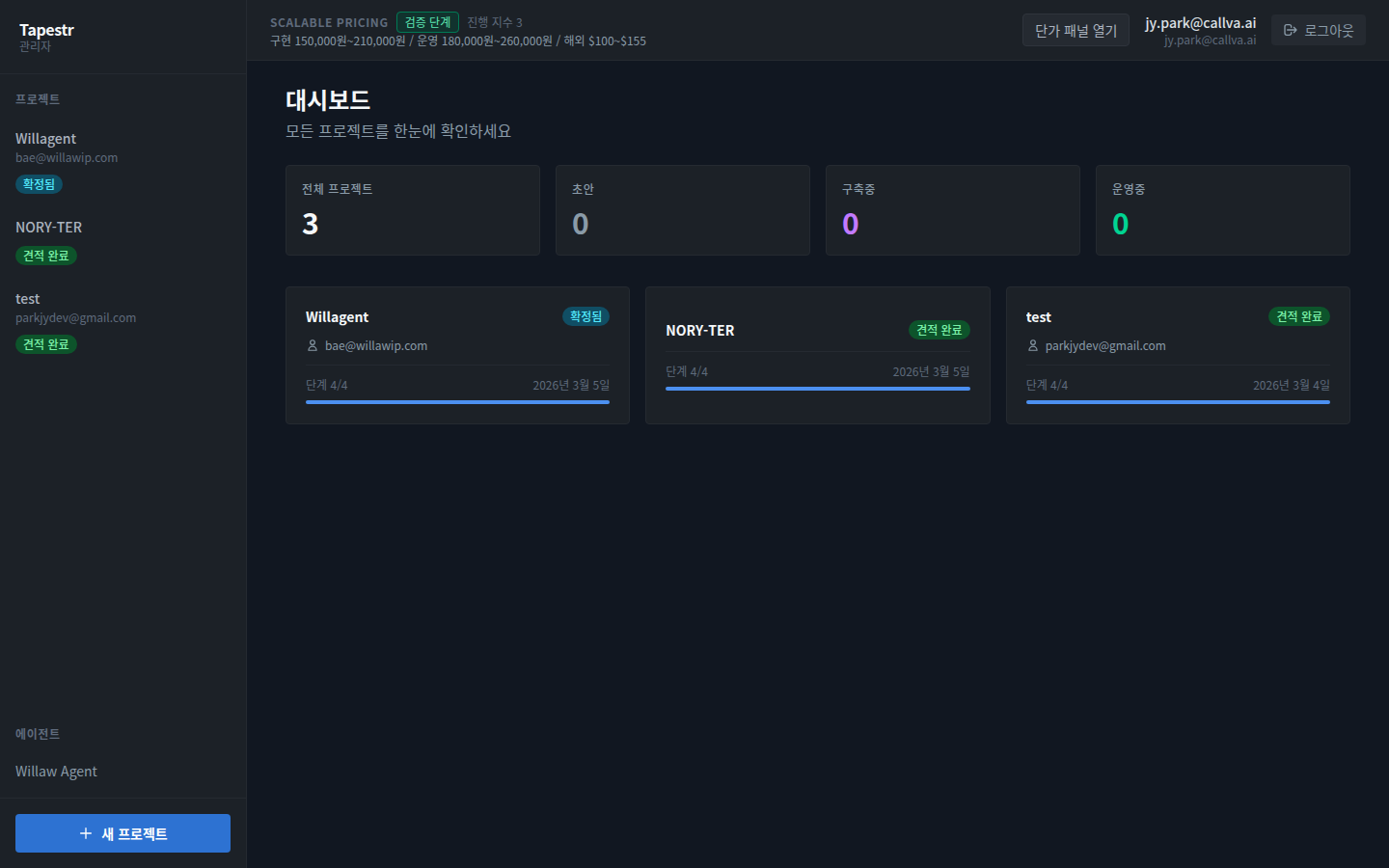Open the pricing panel button
The height and width of the screenshot is (868, 1389).
(x=1076, y=30)
